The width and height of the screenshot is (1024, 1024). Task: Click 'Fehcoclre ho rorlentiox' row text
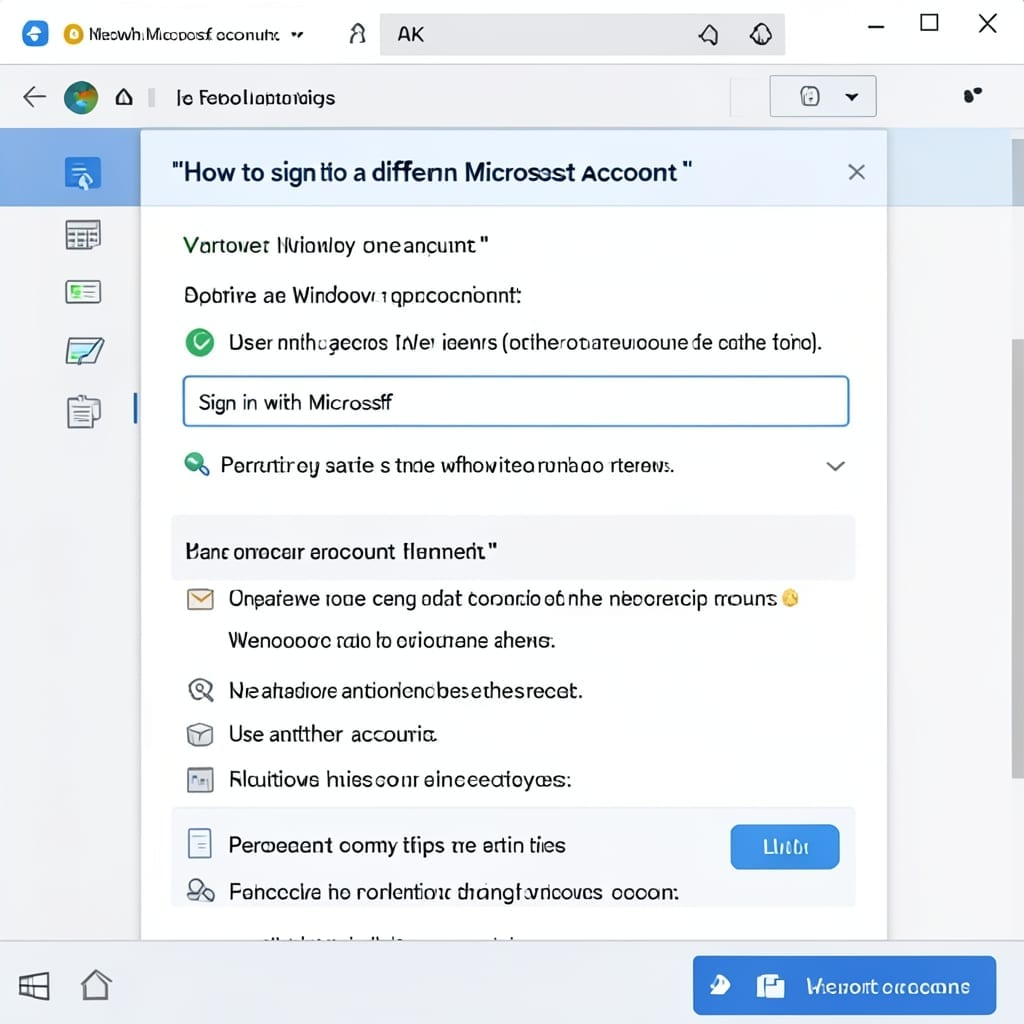click(453, 892)
